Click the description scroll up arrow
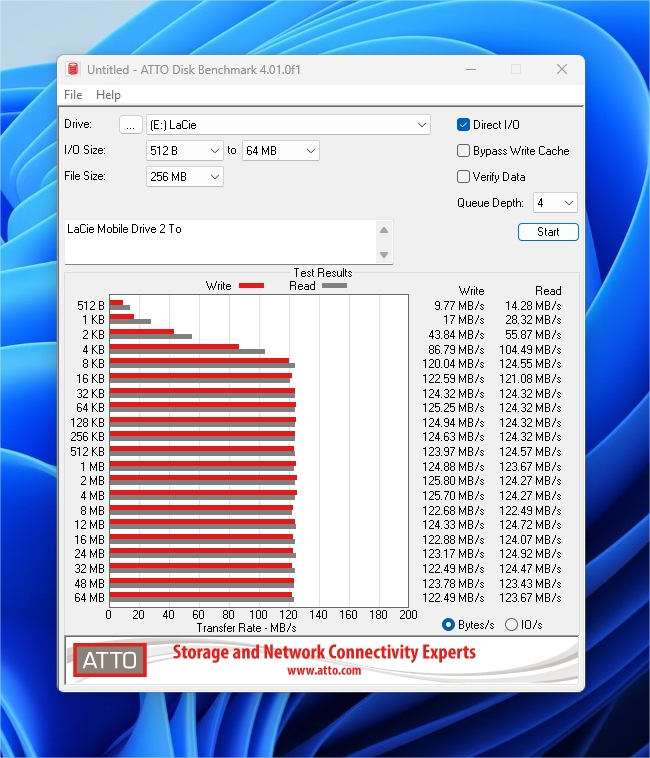This screenshot has width=650, height=758. [x=384, y=230]
